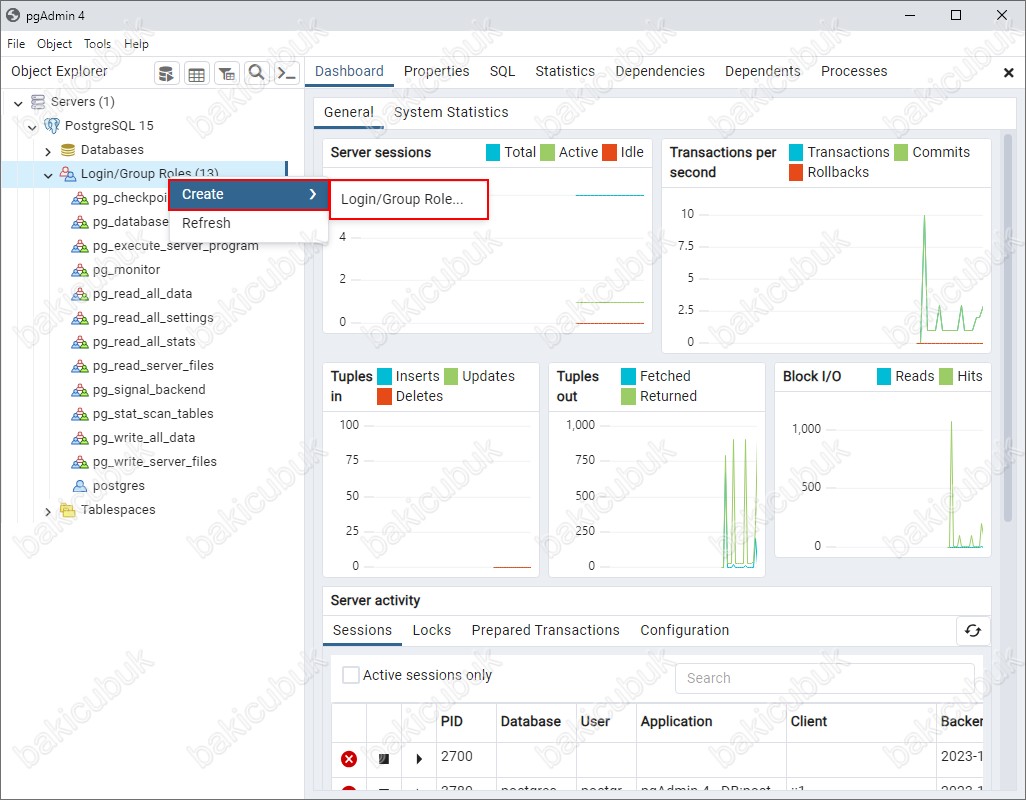Select the General dashboard sub-tab
1026x800 pixels.
coord(349,113)
